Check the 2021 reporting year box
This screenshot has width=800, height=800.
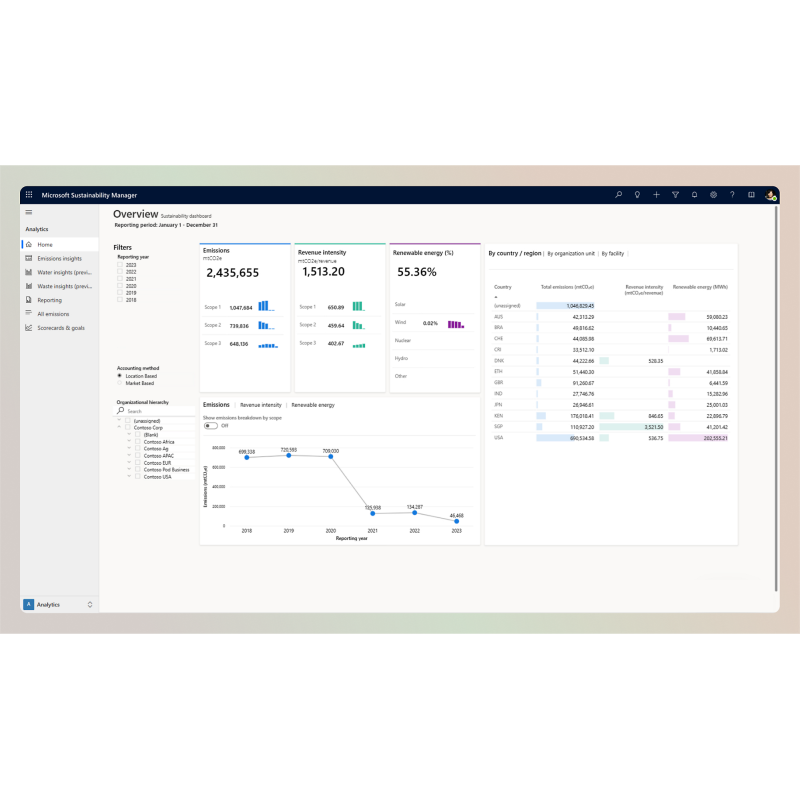point(120,279)
